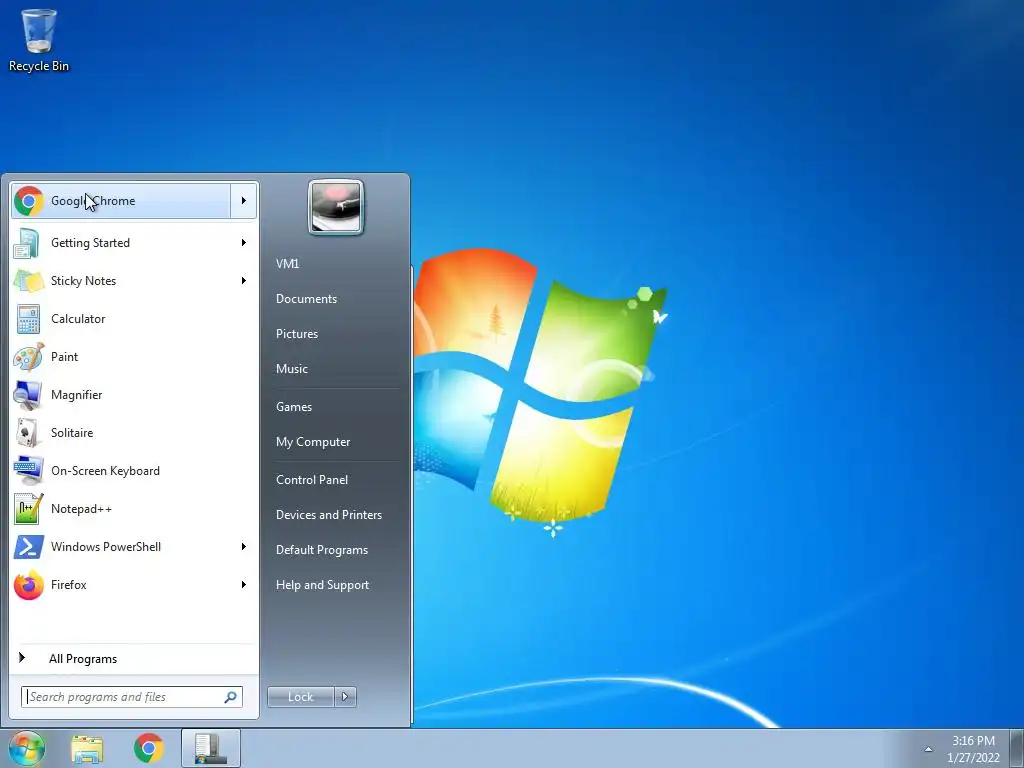This screenshot has width=1024, height=768.
Task: Click the clock showing 3:16 PM
Action: point(973,749)
